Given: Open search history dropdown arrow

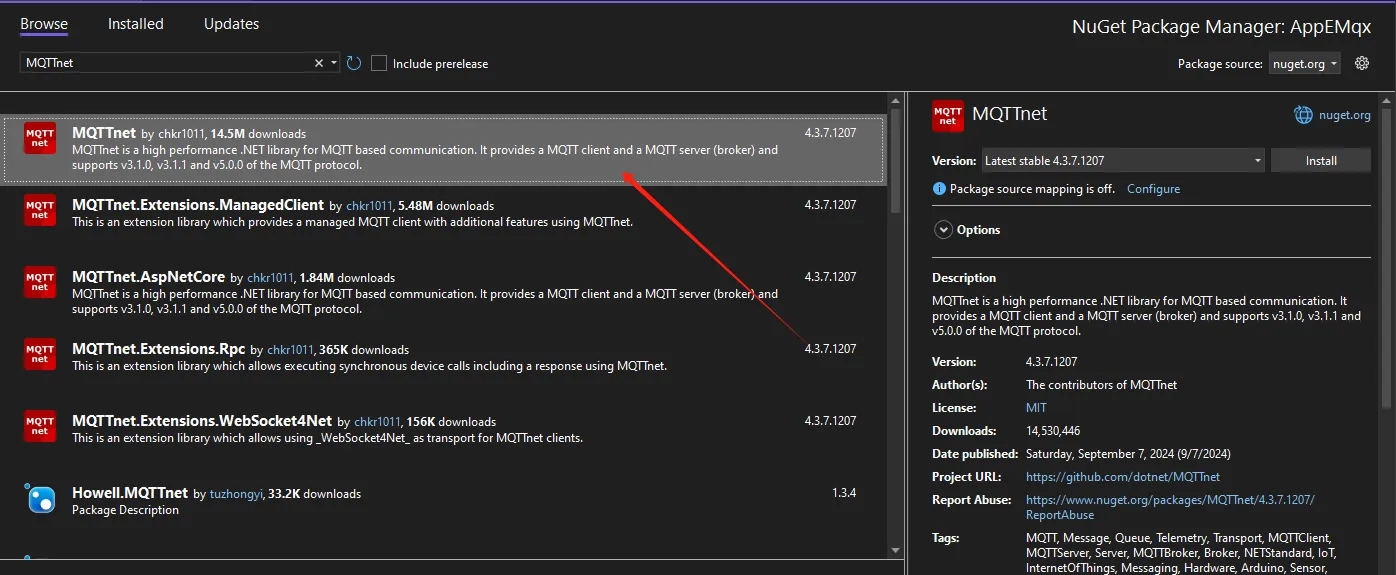Looking at the screenshot, I should pos(334,63).
